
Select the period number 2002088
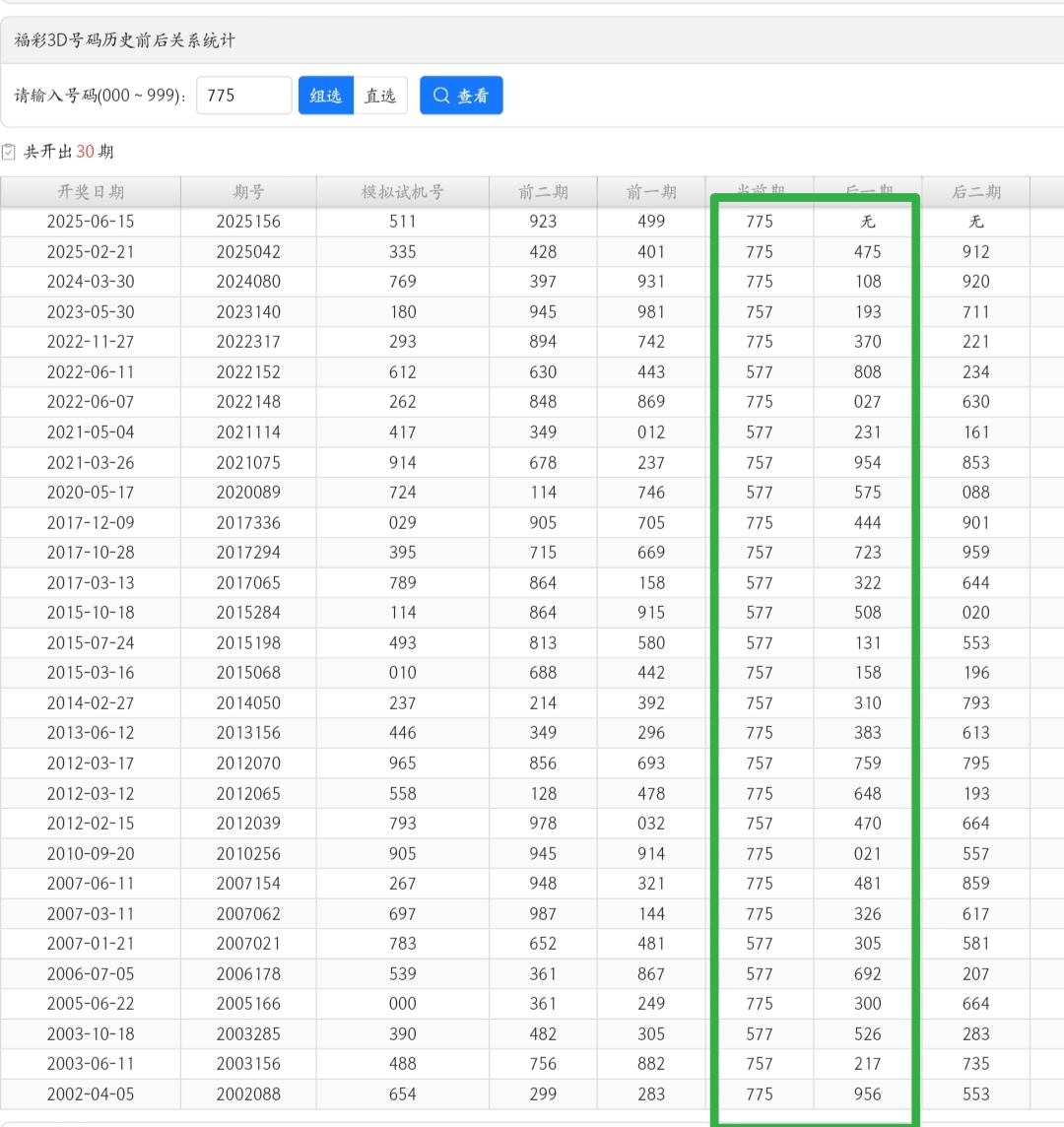click(x=248, y=1094)
